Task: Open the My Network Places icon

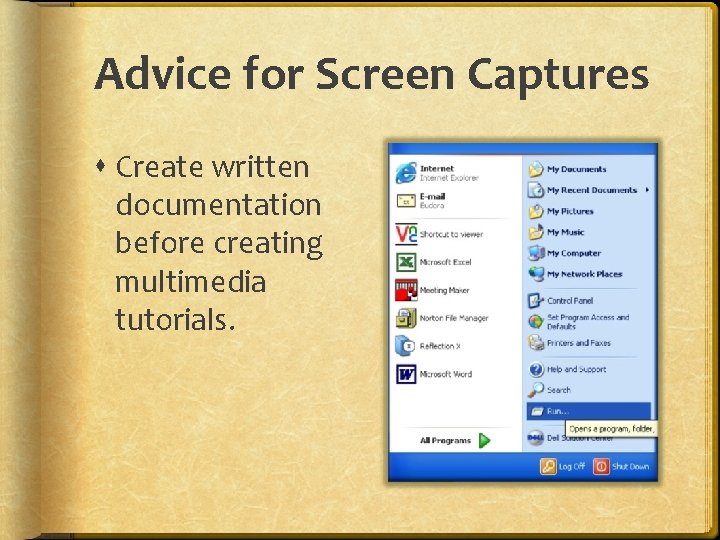Action: pyautogui.click(x=535, y=274)
